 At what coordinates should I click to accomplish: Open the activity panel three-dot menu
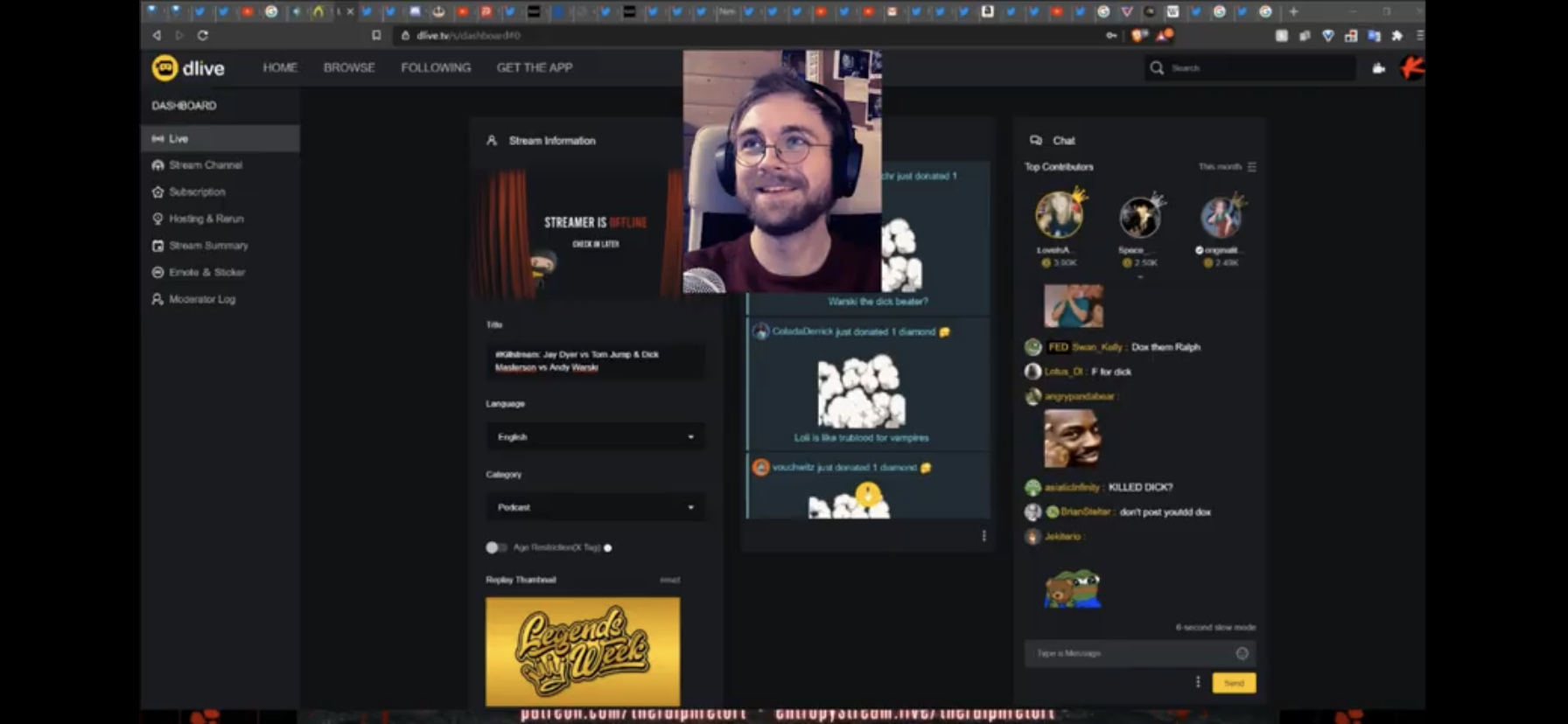coord(983,536)
